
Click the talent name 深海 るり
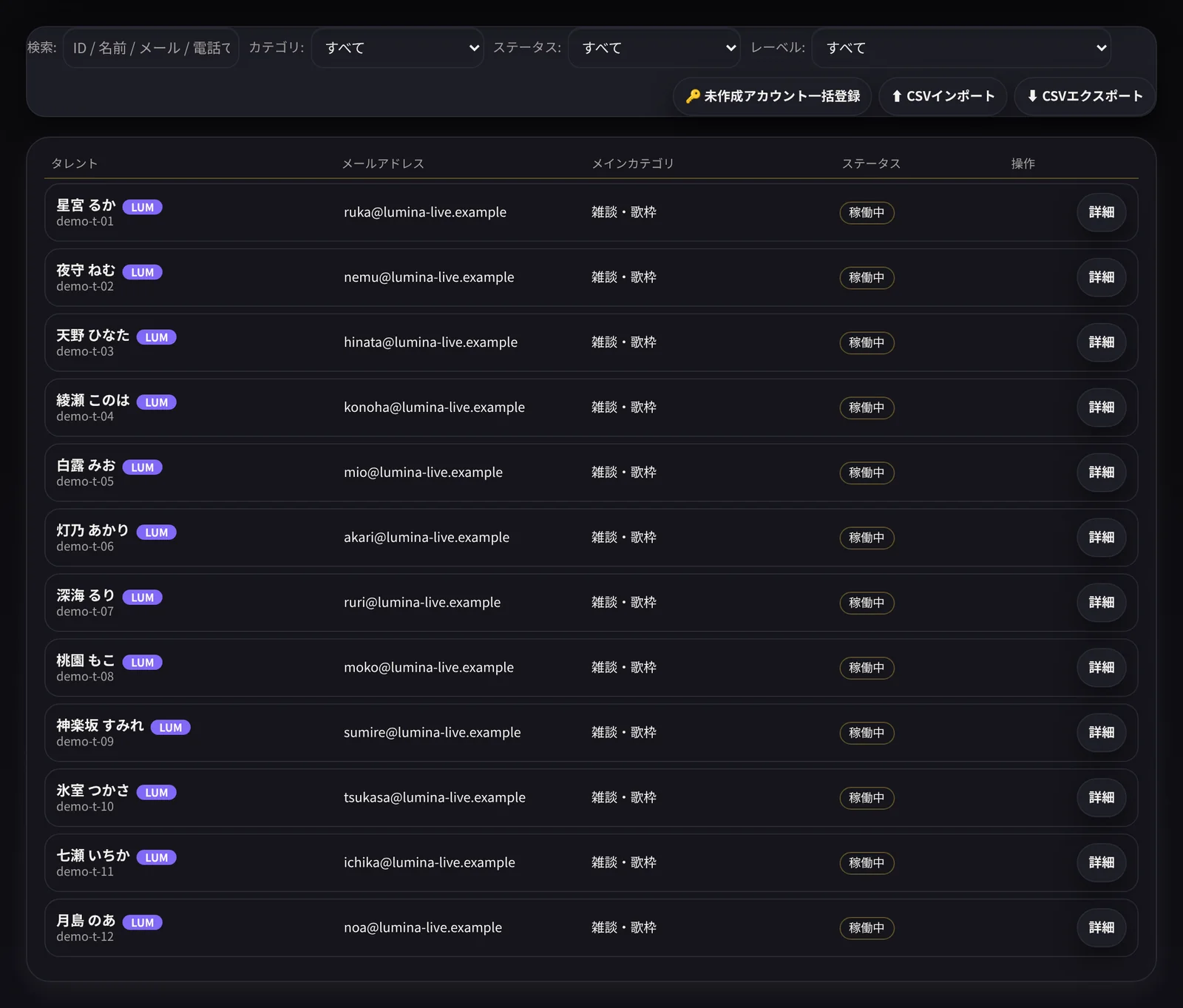click(x=86, y=595)
